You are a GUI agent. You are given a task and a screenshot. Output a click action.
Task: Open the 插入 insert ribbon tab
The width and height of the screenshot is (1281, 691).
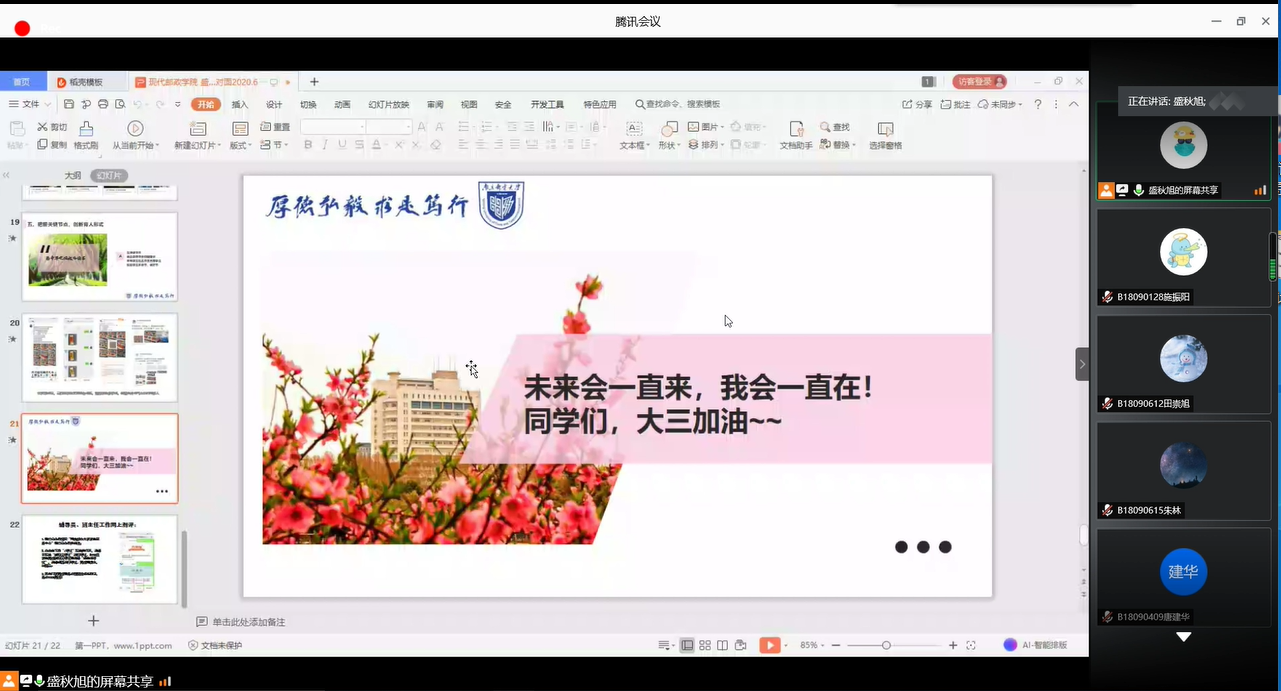tap(240, 104)
